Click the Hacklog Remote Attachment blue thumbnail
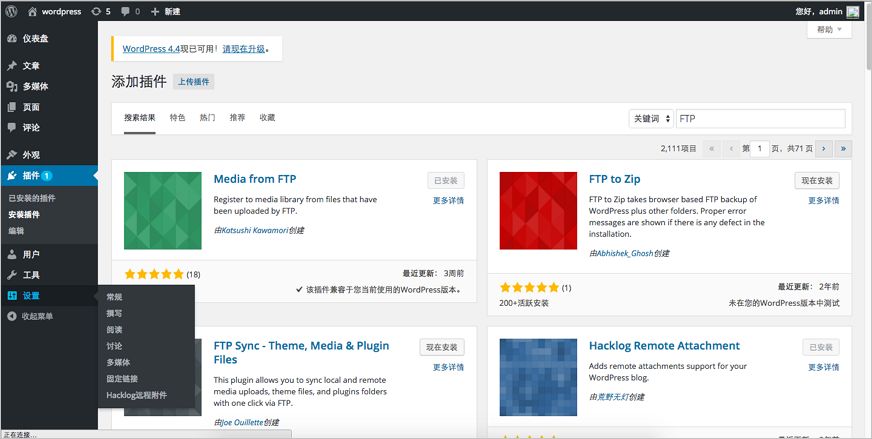Viewport: 872px width, 439px height. (538, 377)
